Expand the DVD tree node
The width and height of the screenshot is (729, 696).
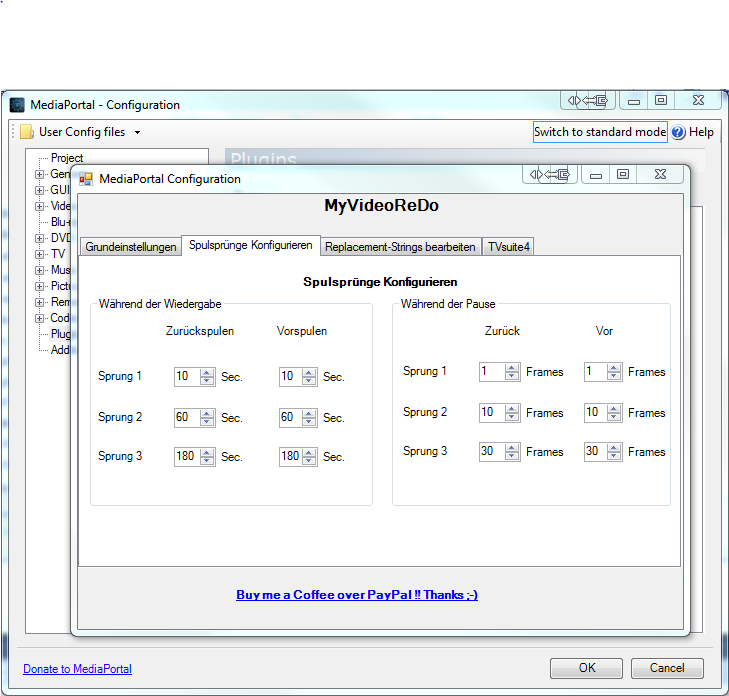(40, 238)
